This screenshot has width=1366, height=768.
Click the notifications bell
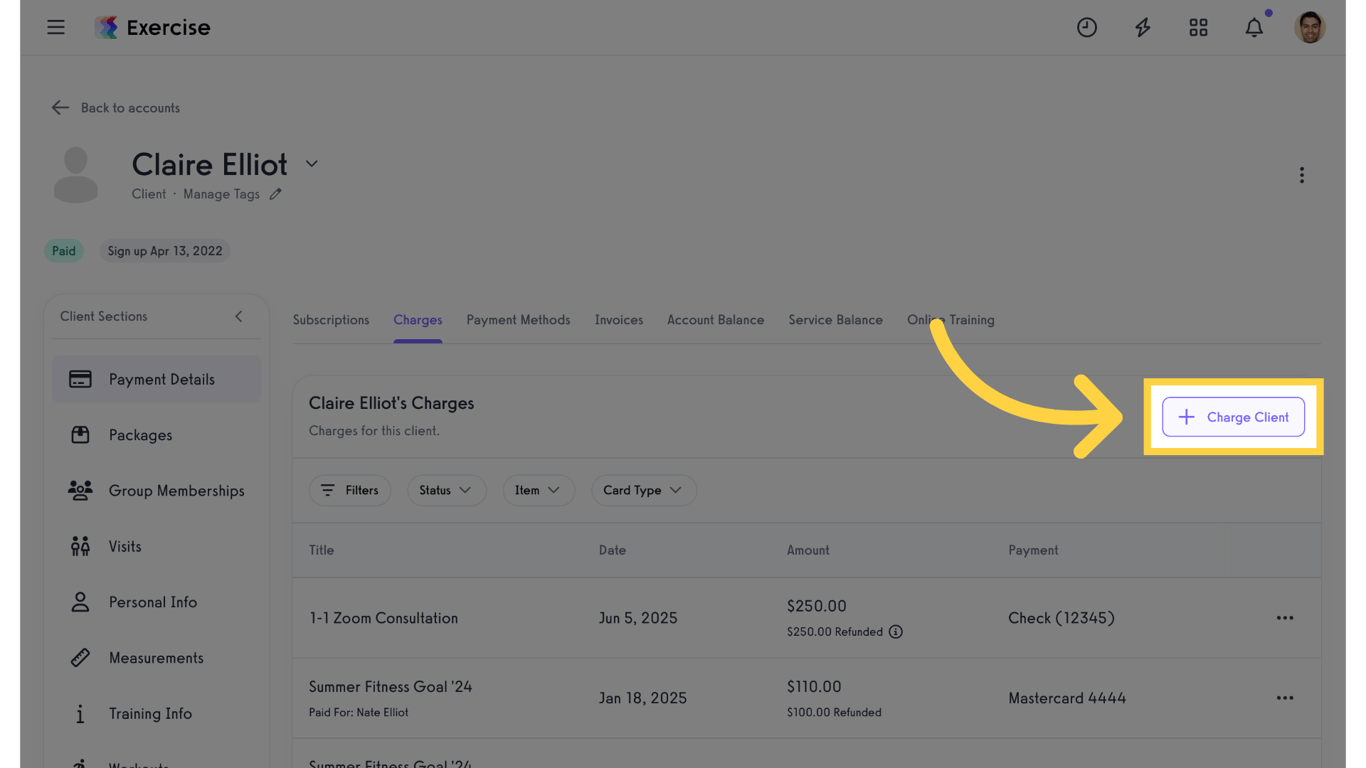point(1254,27)
